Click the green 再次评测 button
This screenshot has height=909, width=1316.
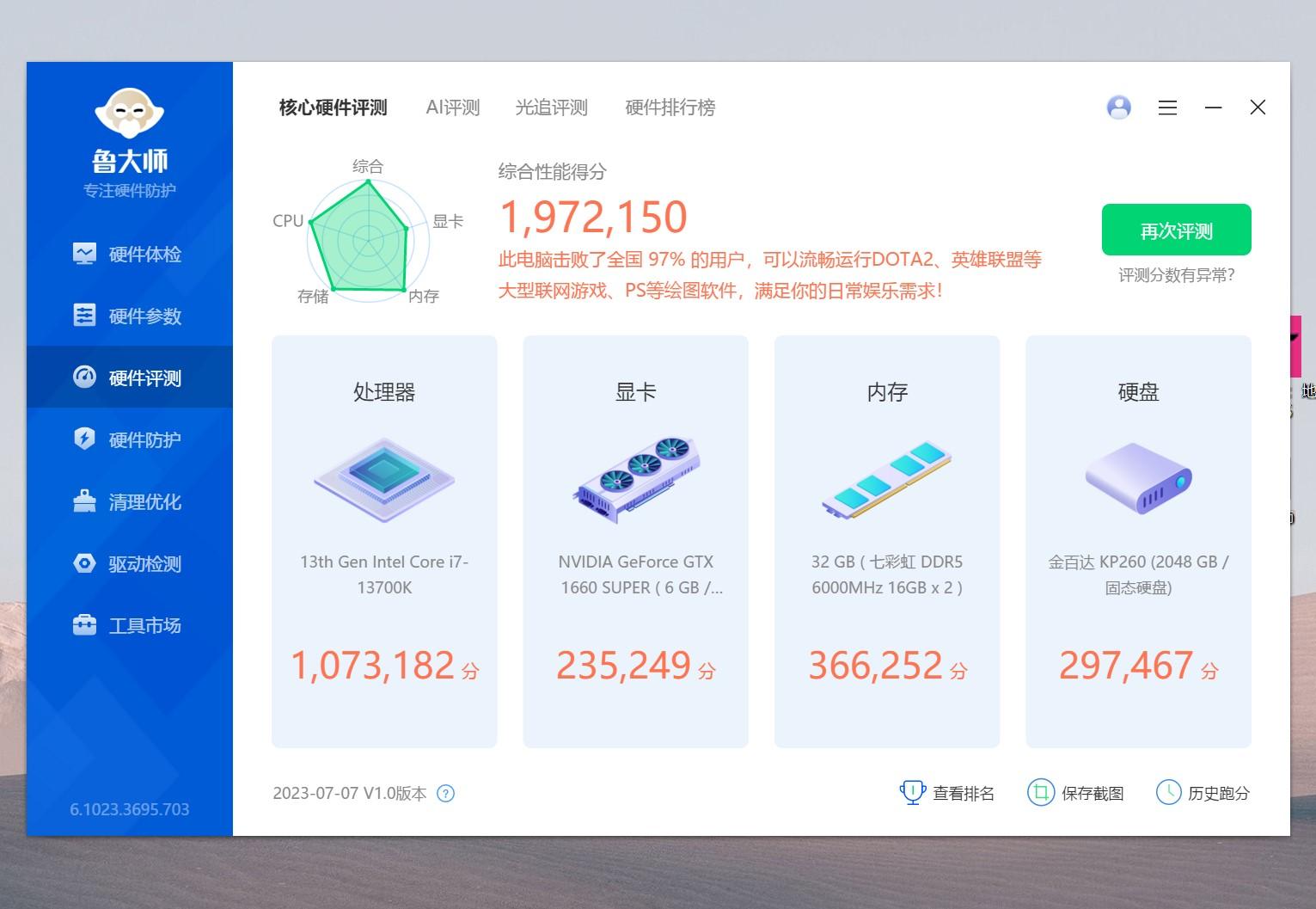click(1176, 230)
